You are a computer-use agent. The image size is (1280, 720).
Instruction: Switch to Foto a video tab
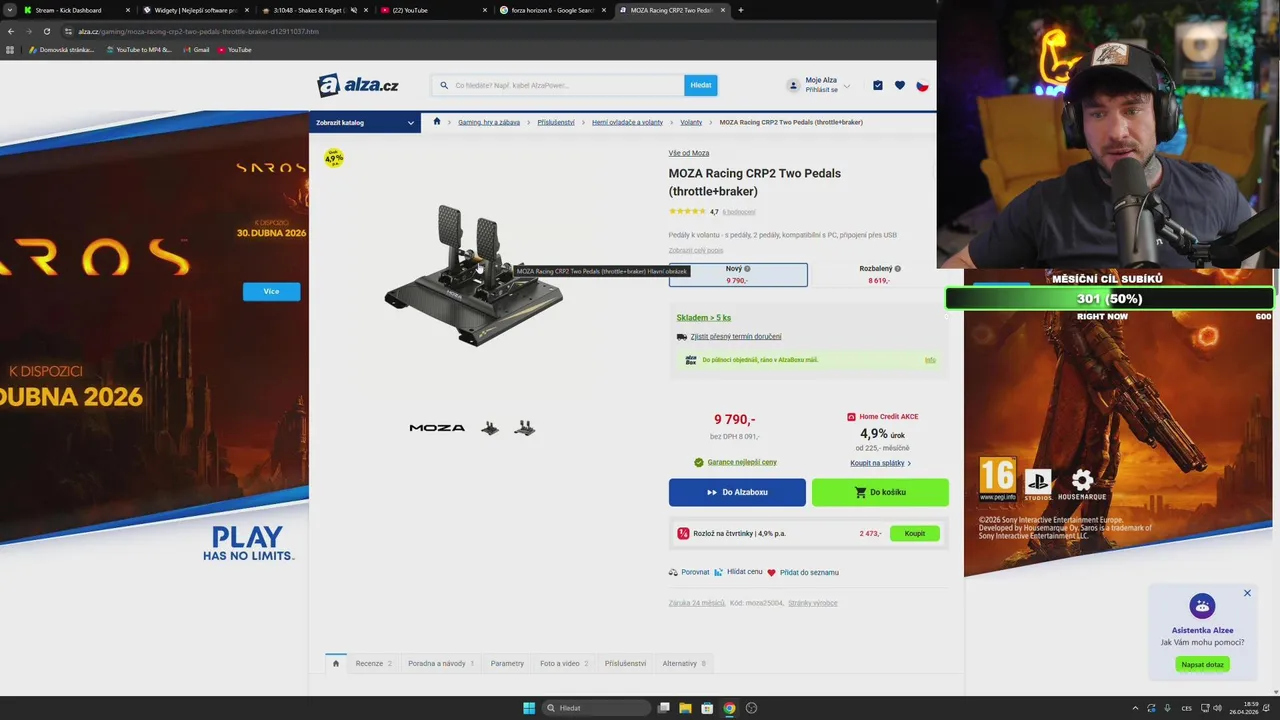564,663
